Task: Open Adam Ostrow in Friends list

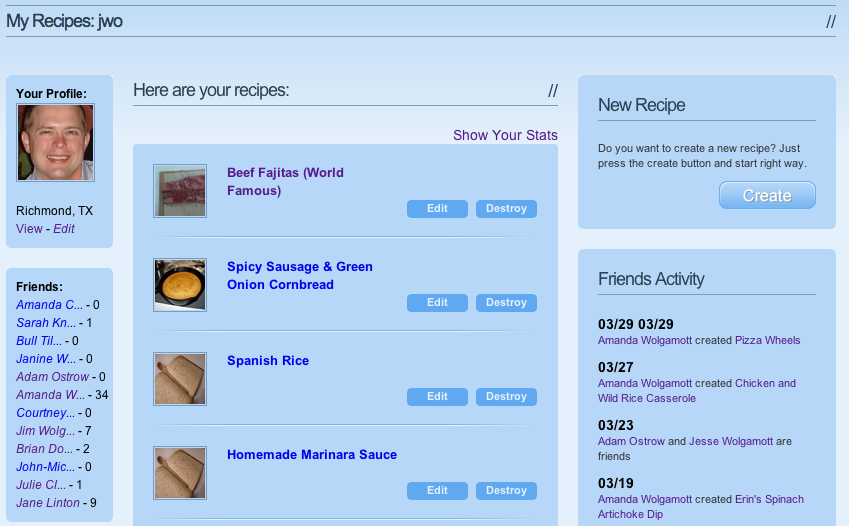Action: [53, 376]
